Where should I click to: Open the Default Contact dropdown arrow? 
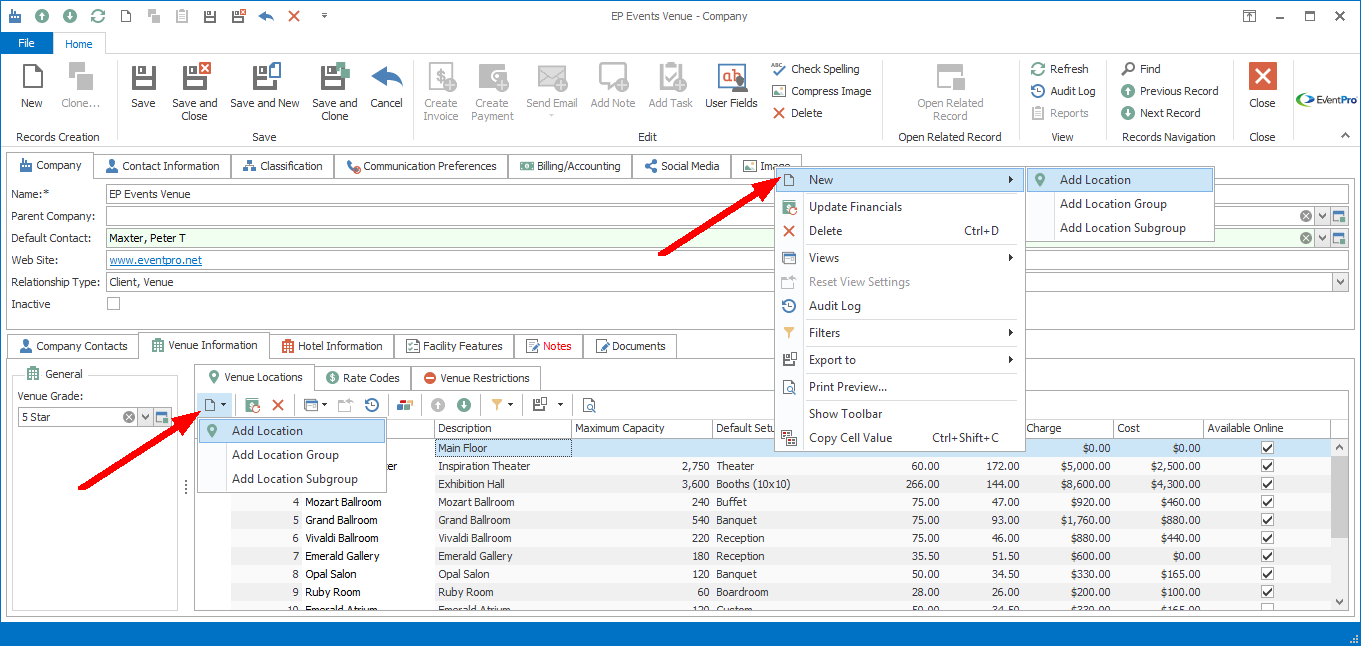(x=1322, y=238)
